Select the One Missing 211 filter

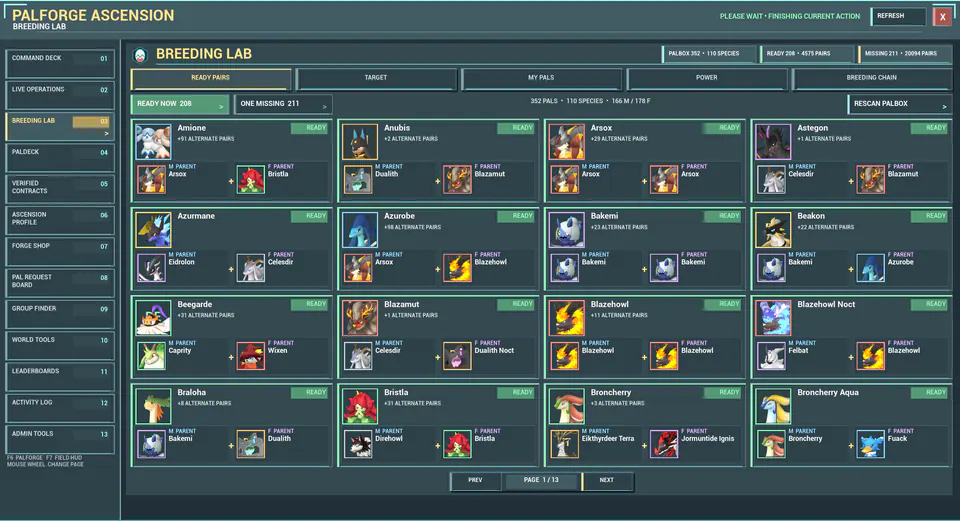tap(283, 104)
